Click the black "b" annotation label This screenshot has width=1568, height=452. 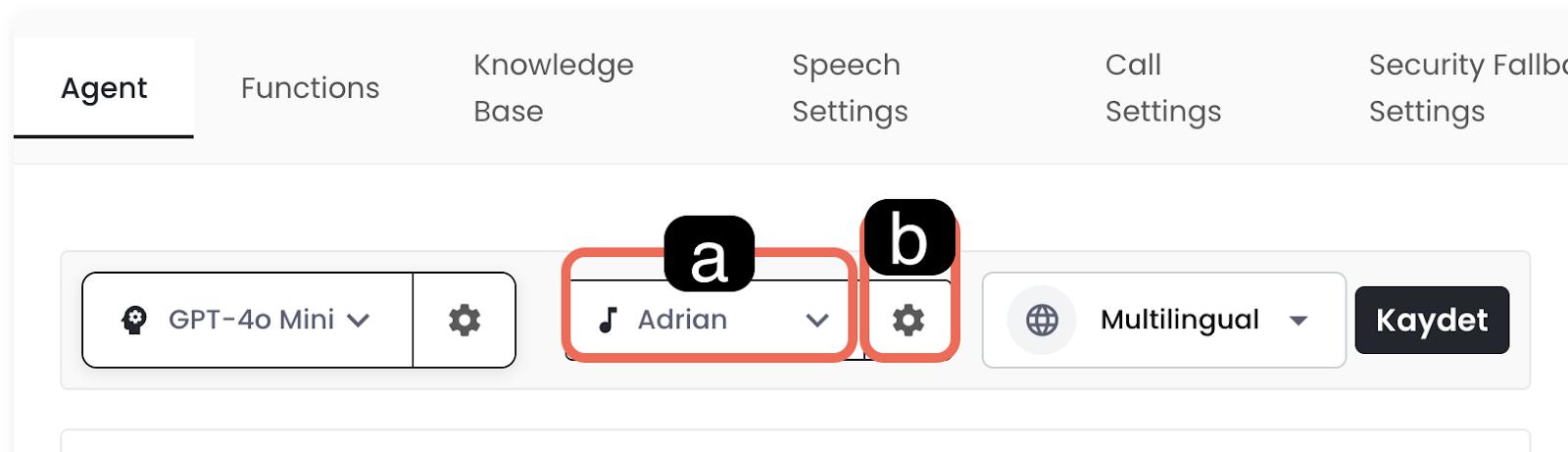coord(908,238)
